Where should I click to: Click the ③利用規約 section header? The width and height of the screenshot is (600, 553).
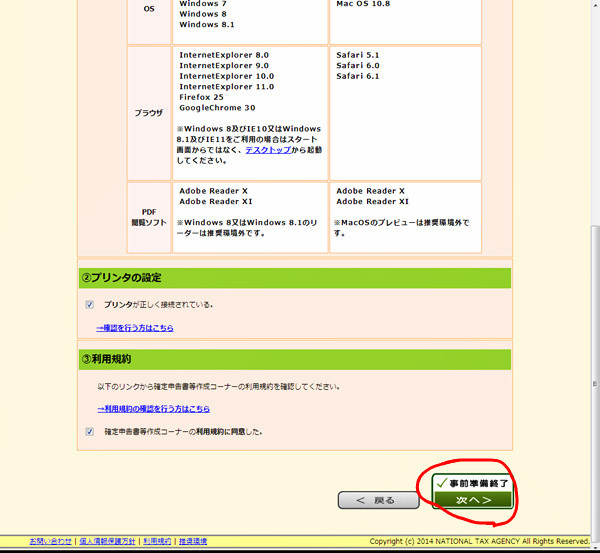click(x=295, y=359)
